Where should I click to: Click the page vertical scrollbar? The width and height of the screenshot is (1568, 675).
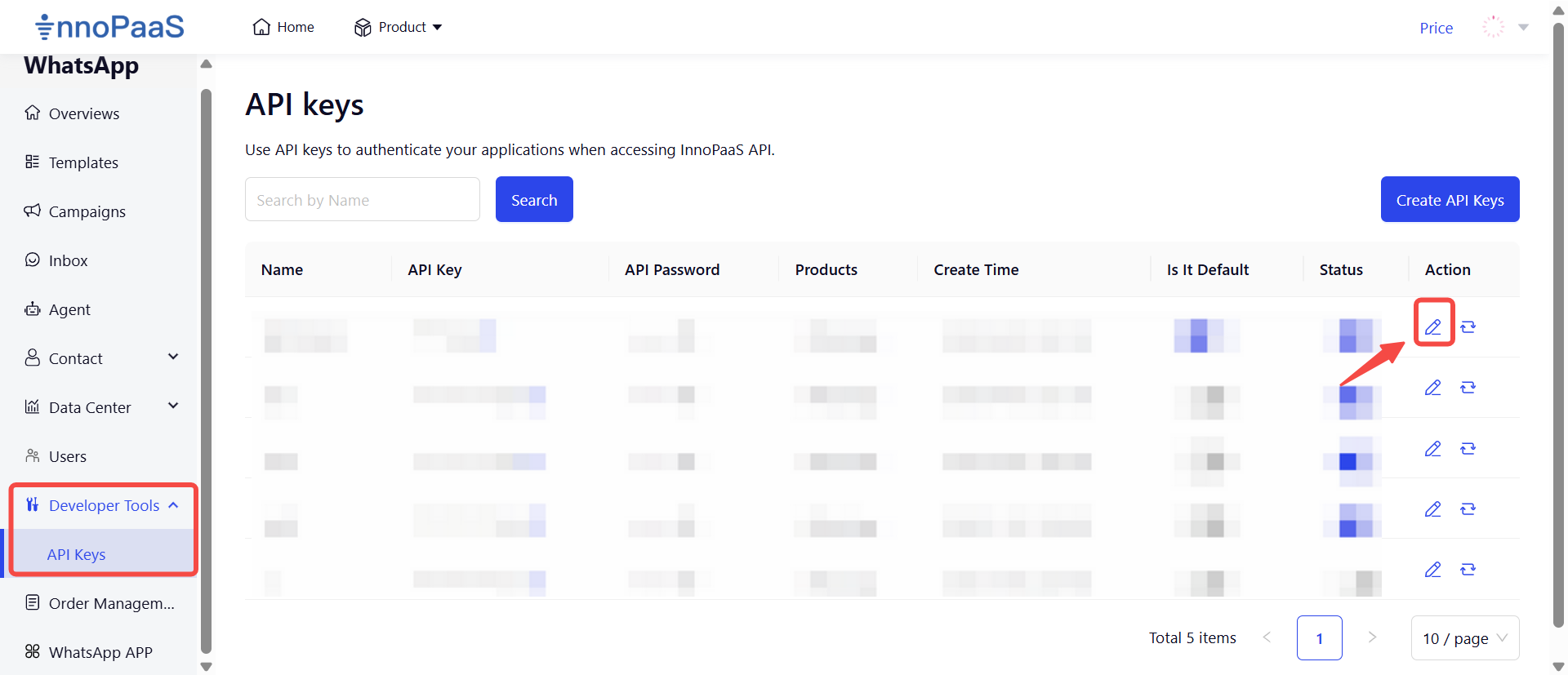point(1558,326)
